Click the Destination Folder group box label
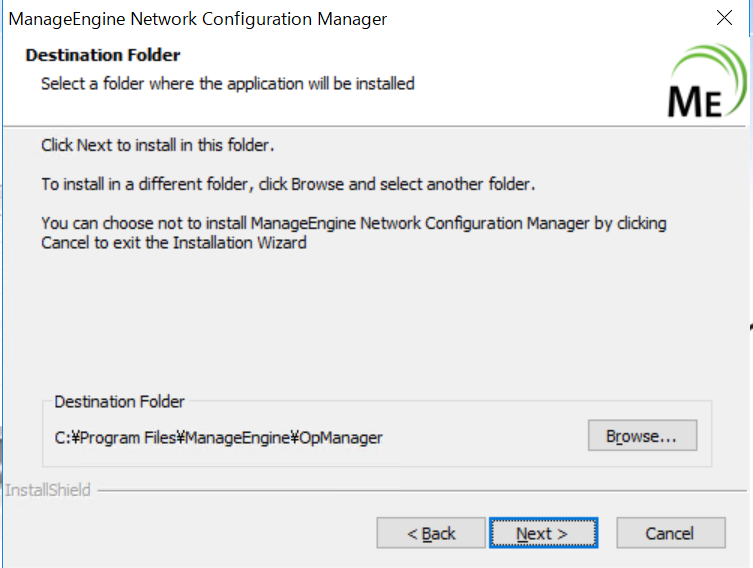 coord(119,401)
